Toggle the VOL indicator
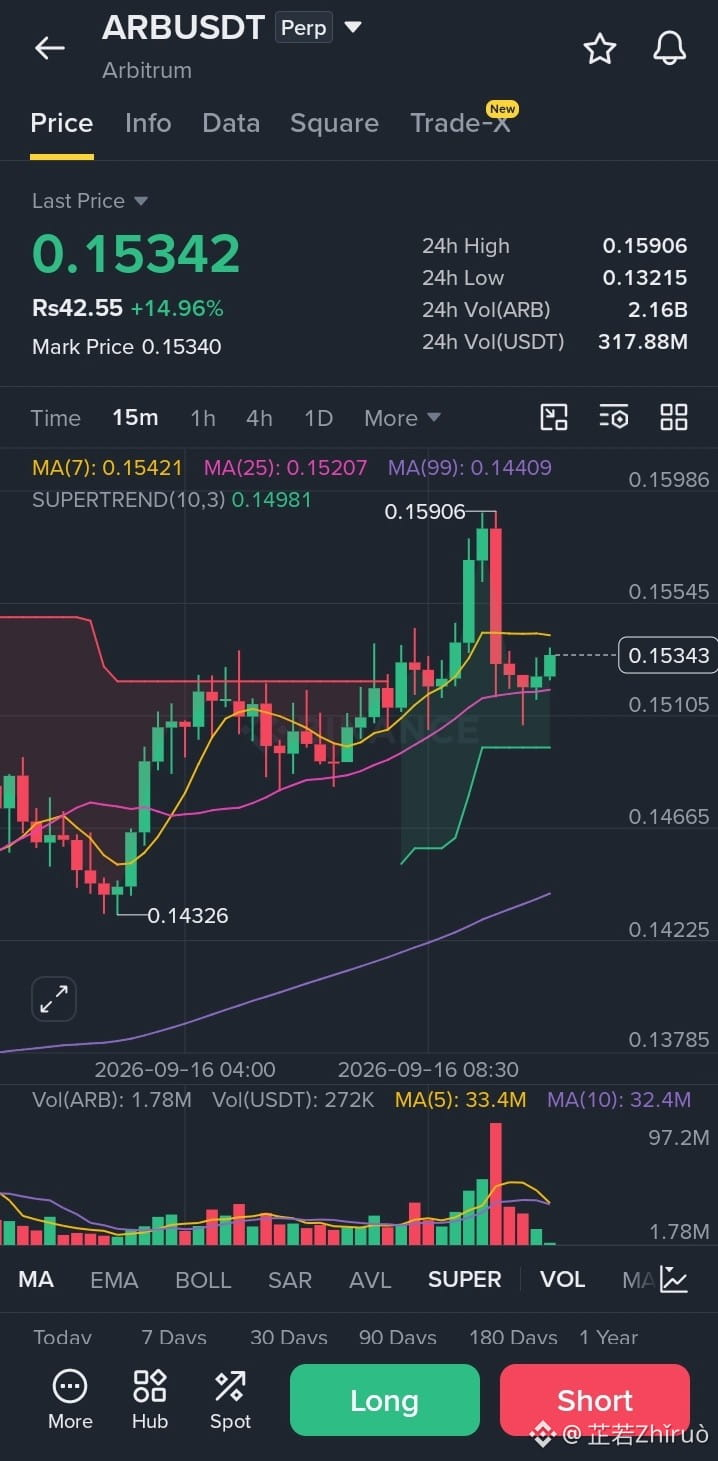718x1461 pixels. 562,1279
